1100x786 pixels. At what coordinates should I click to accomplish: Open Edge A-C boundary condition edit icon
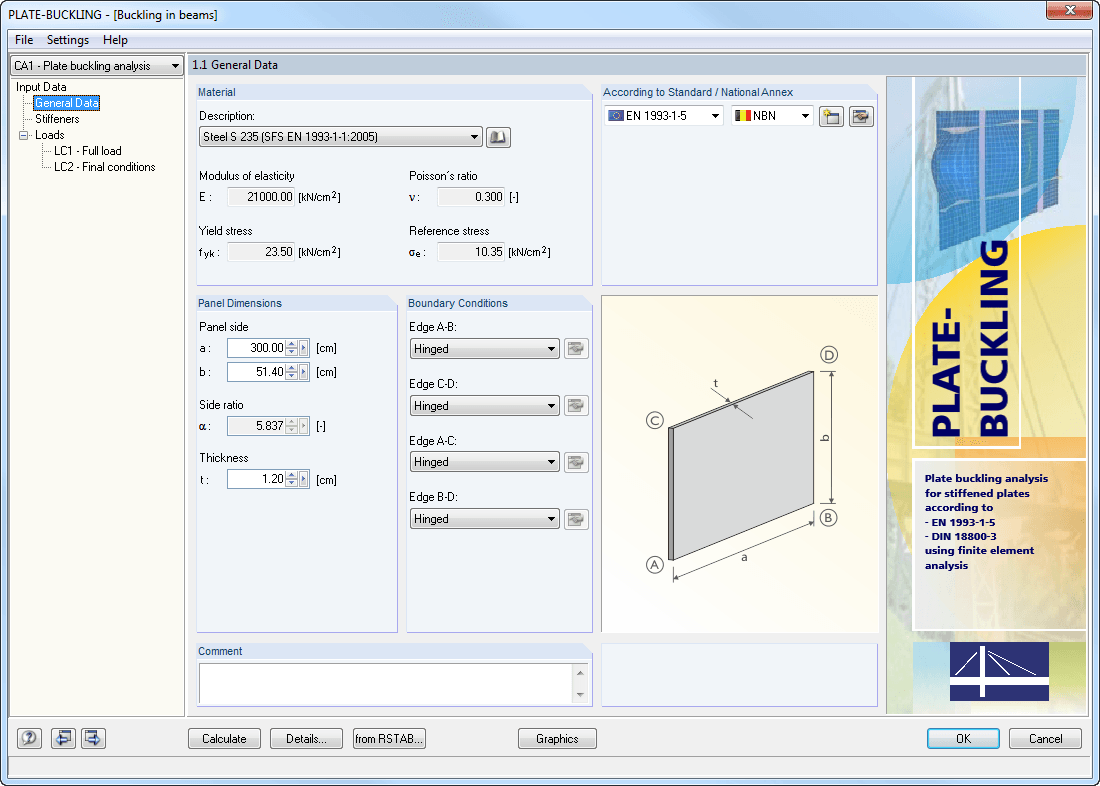pos(576,462)
